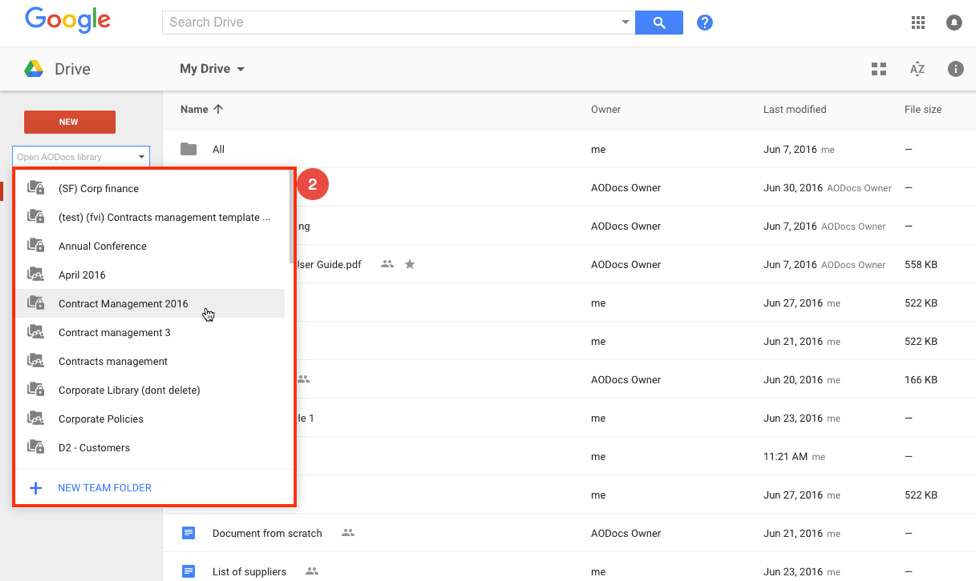Click the Name sort arrow
This screenshot has height=581, width=976.
tap(218, 109)
